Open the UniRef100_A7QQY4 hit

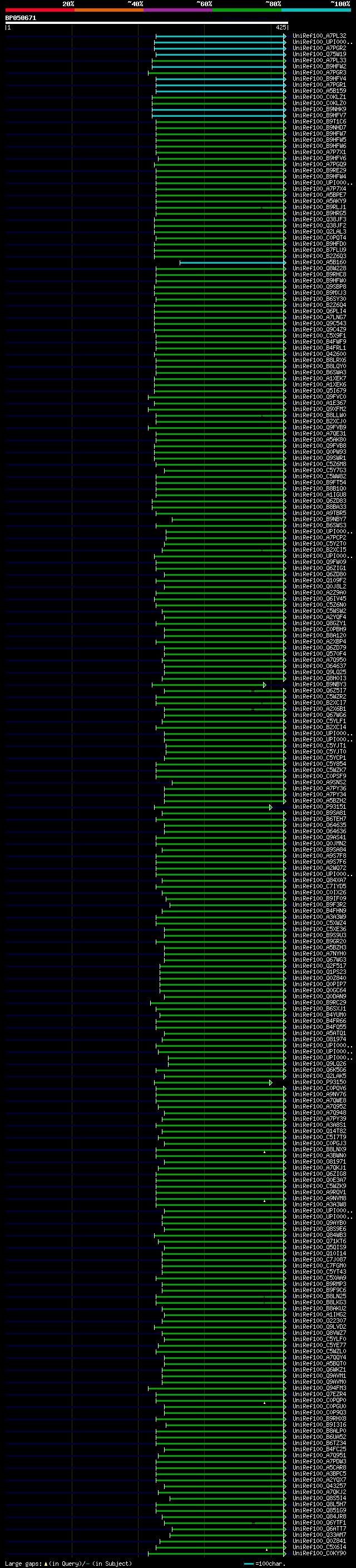tap(319, 1357)
